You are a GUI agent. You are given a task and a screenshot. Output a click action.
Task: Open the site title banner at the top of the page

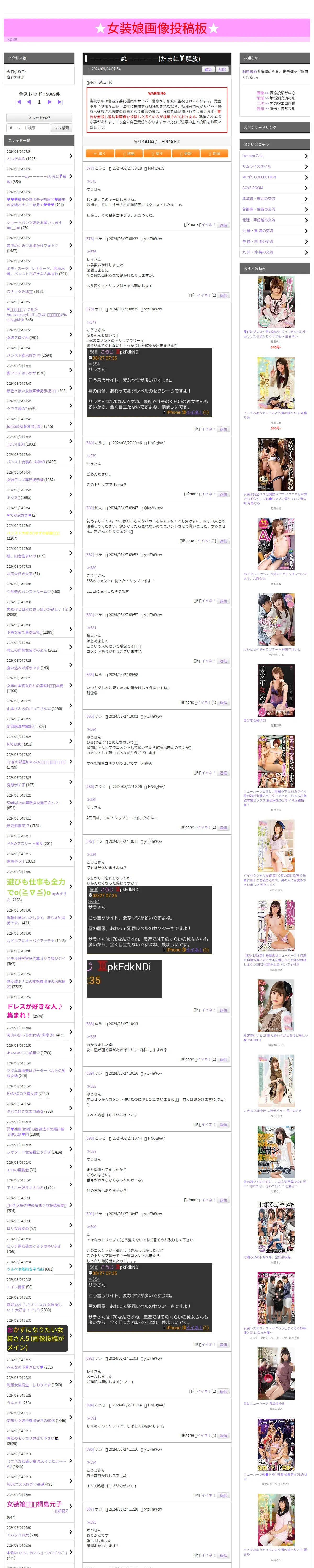pyautogui.click(x=157, y=28)
